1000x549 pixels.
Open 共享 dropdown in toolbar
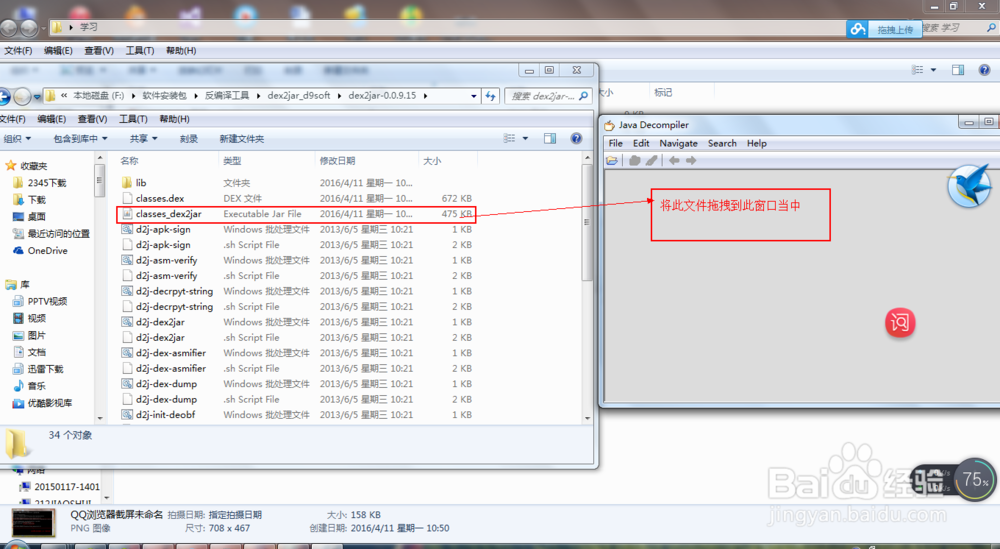coord(143,138)
